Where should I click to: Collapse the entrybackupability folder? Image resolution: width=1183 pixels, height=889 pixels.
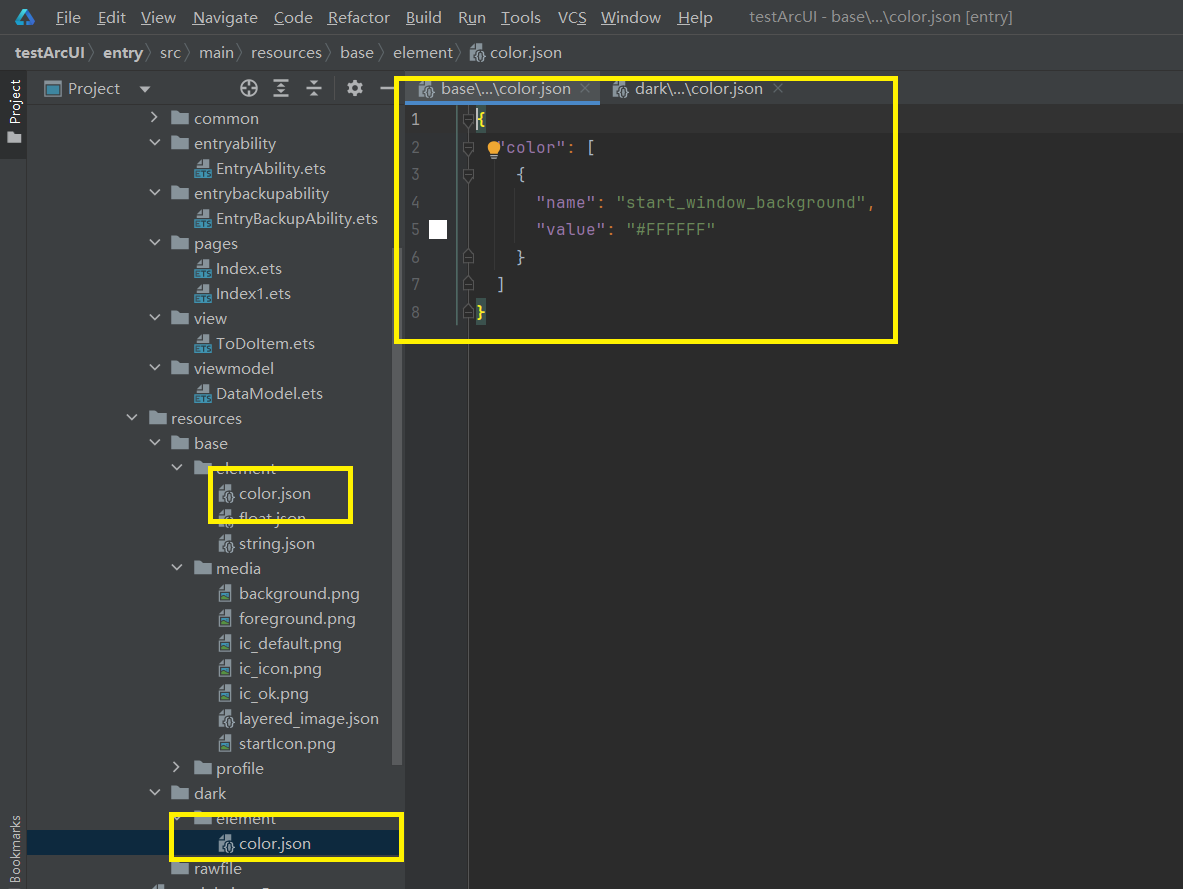point(155,192)
